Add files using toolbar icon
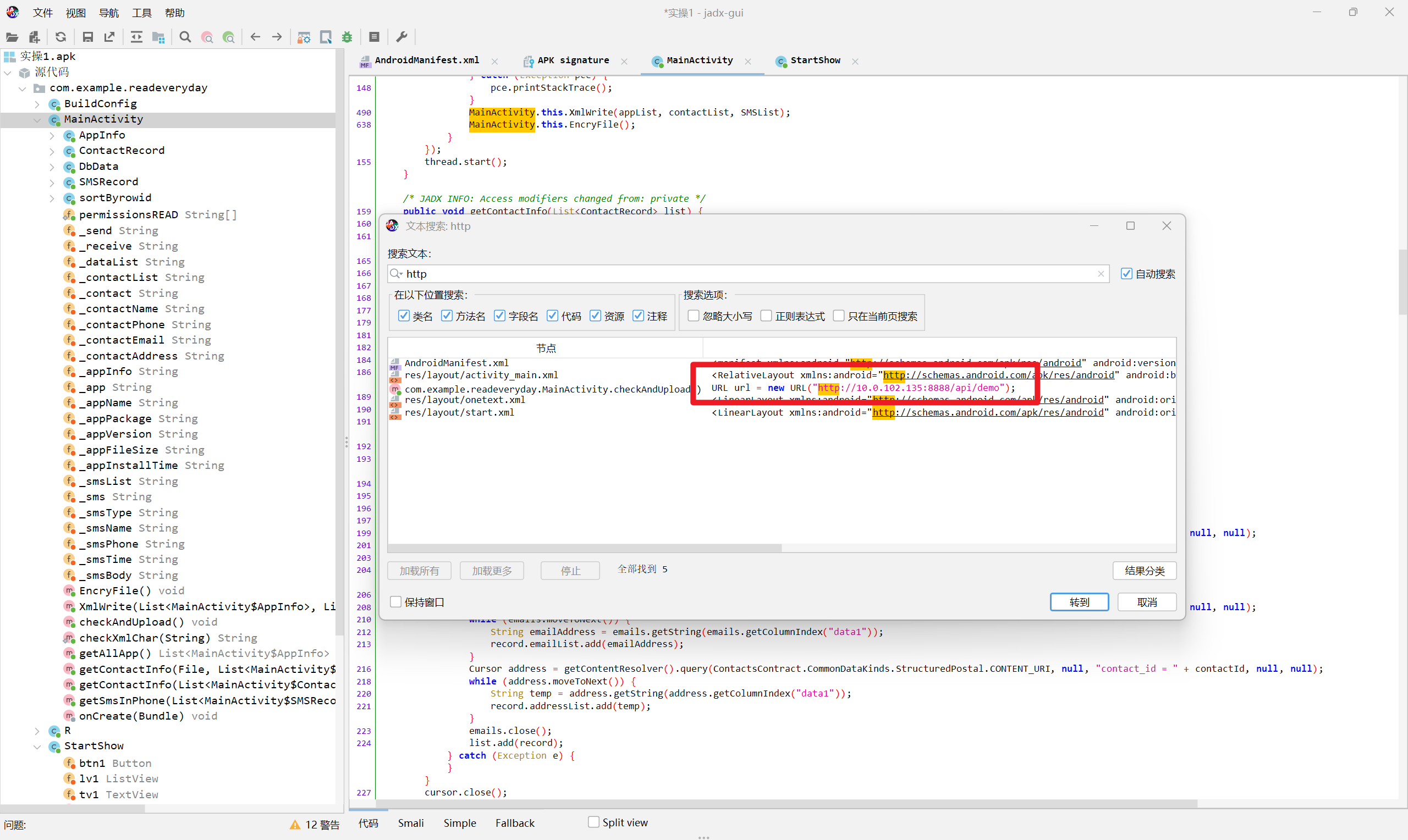 tap(35, 37)
